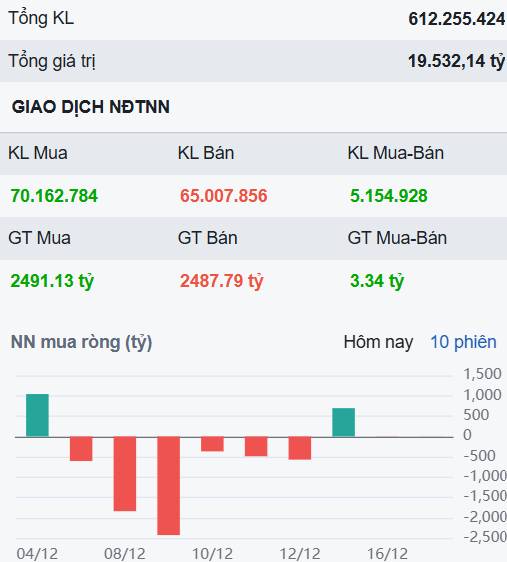This screenshot has width=507, height=562.
Task: Click the GT Mua column header
Action: [x=39, y=238]
